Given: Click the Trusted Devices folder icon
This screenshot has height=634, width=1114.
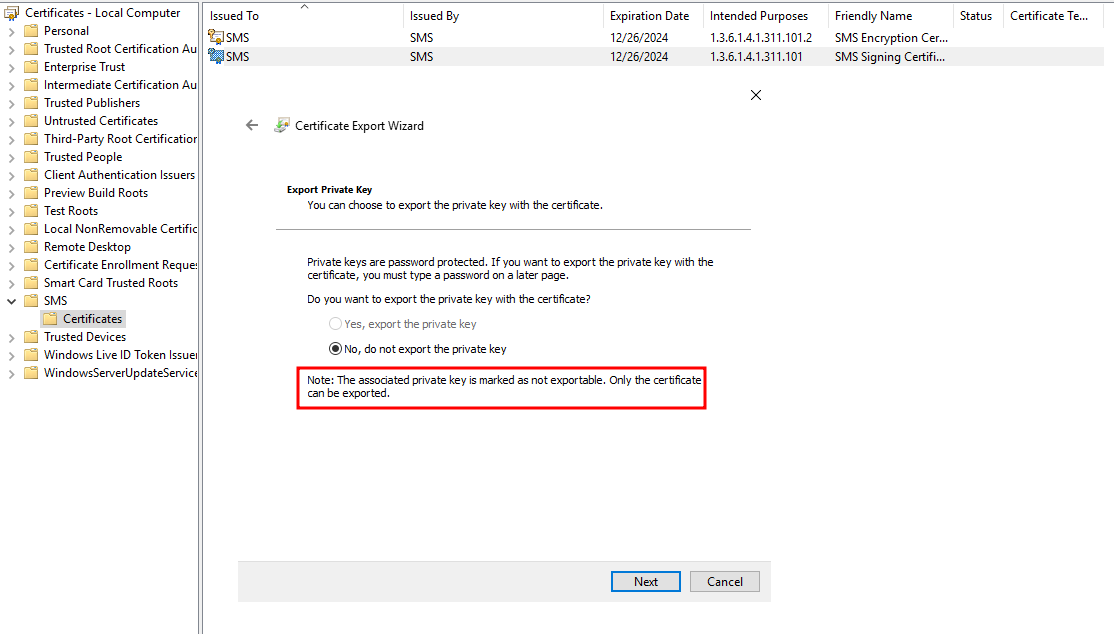Looking at the screenshot, I should [31, 337].
